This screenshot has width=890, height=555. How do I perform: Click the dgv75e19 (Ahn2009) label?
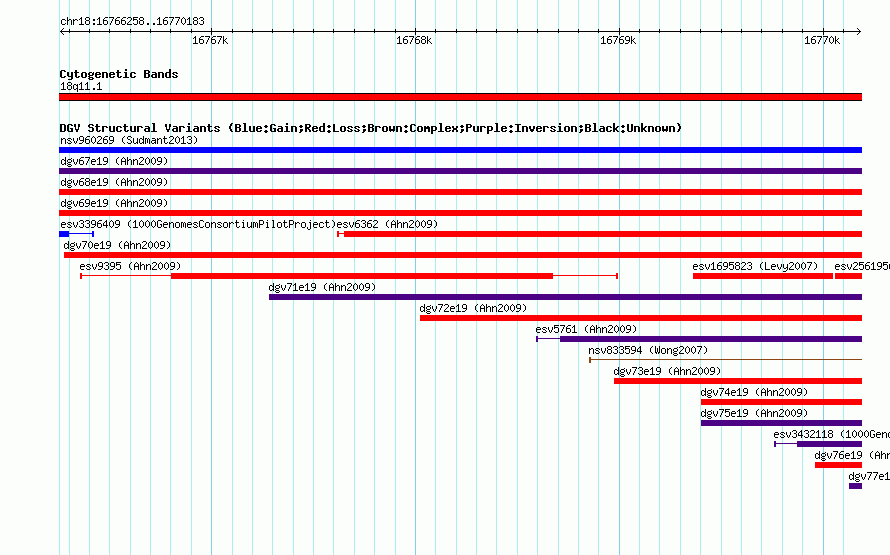click(x=754, y=413)
